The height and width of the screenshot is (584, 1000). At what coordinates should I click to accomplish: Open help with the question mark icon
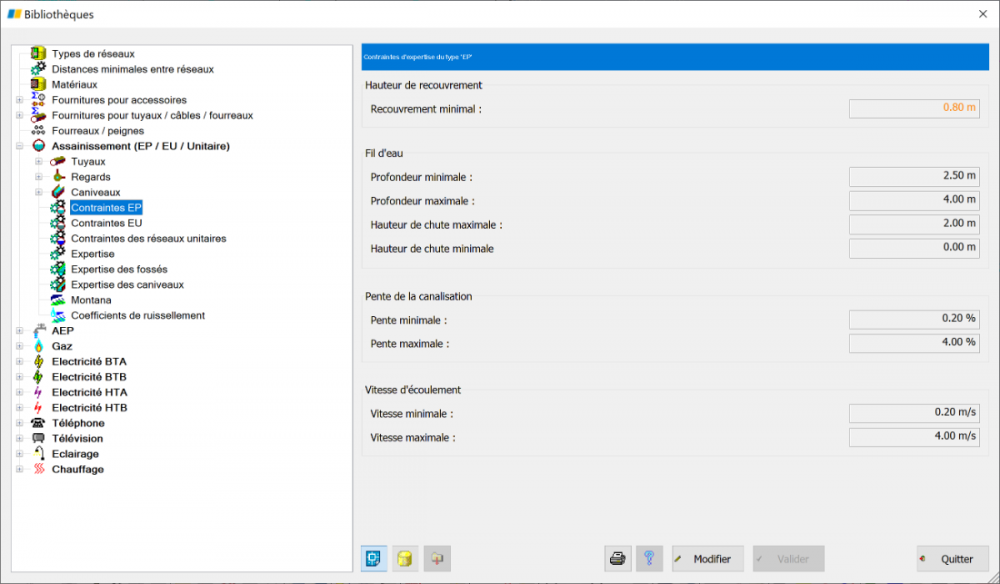(x=649, y=558)
